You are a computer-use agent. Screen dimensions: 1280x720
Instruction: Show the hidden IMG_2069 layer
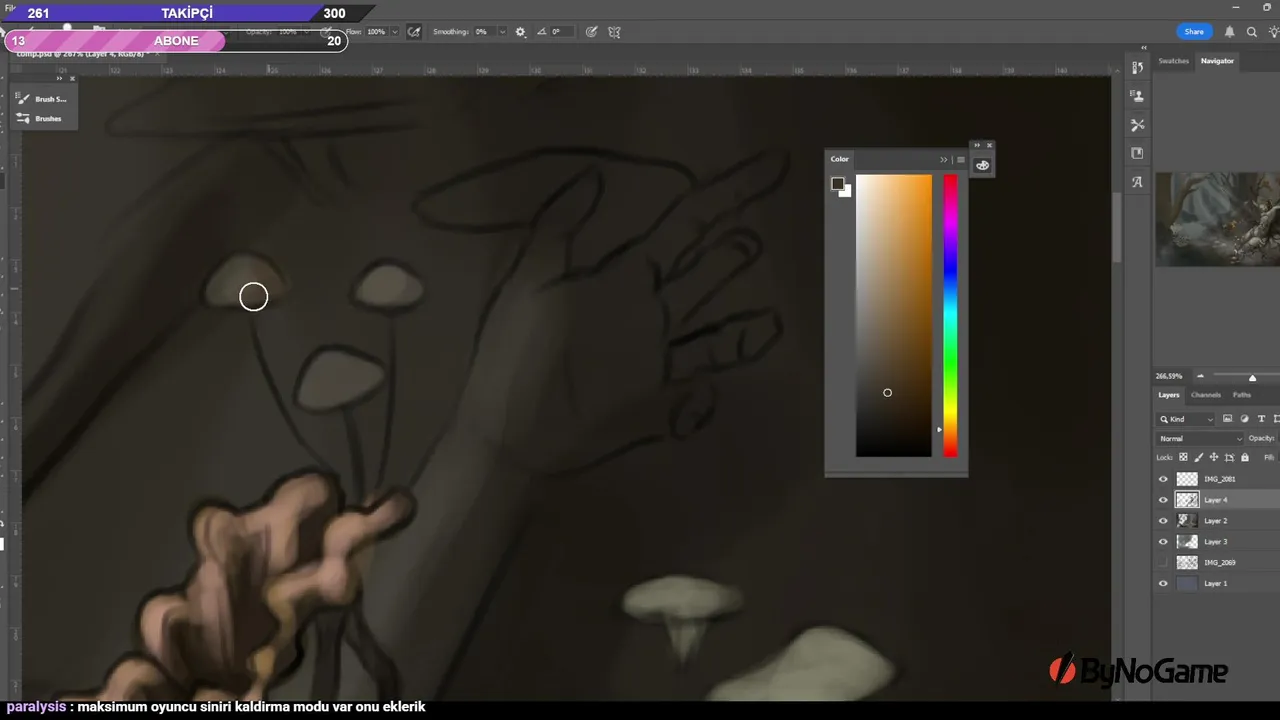(1163, 563)
